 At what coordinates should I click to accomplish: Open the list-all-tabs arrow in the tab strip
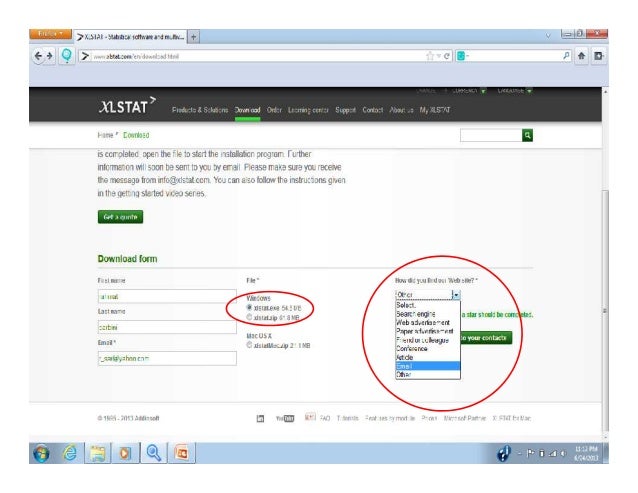click(x=548, y=36)
